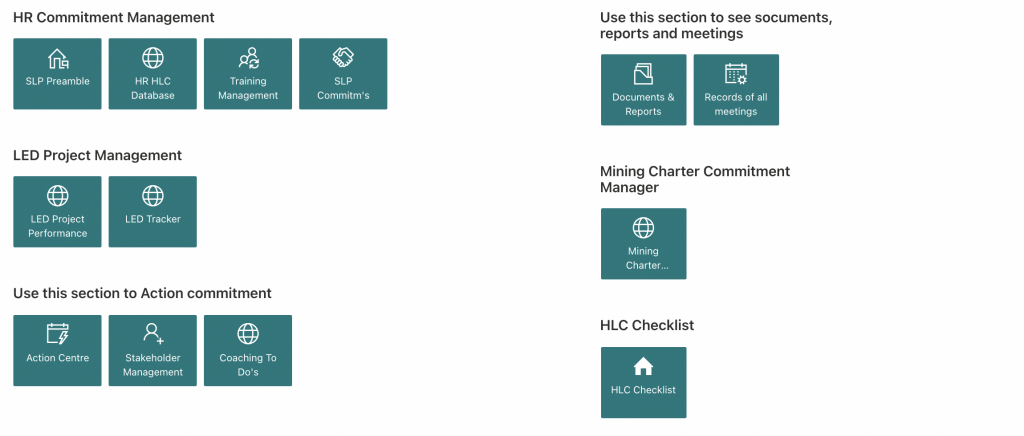Click the handshake icon on SLP Commitm's
Viewport: 1024px width, 436px height.
click(343, 58)
